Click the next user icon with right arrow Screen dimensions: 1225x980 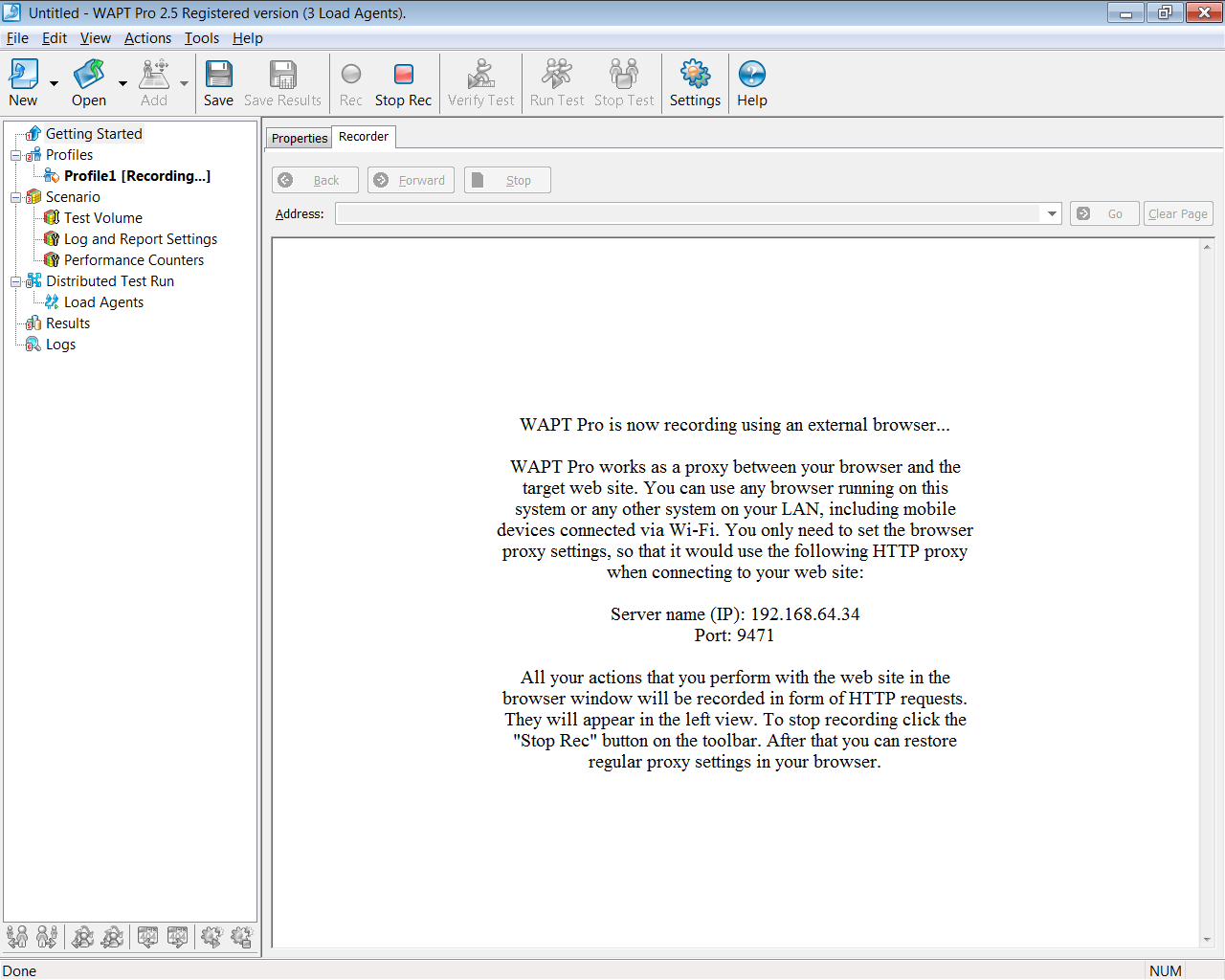click(47, 937)
